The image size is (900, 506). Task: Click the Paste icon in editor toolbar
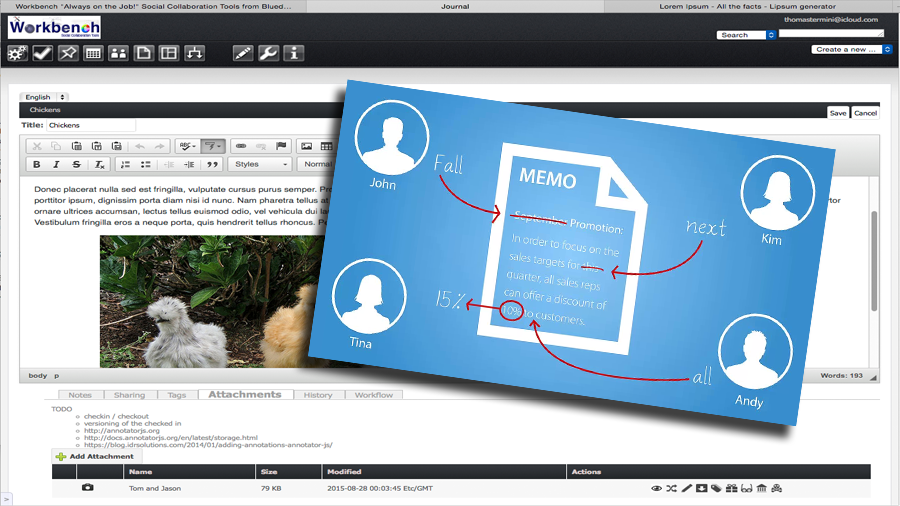tap(76, 146)
